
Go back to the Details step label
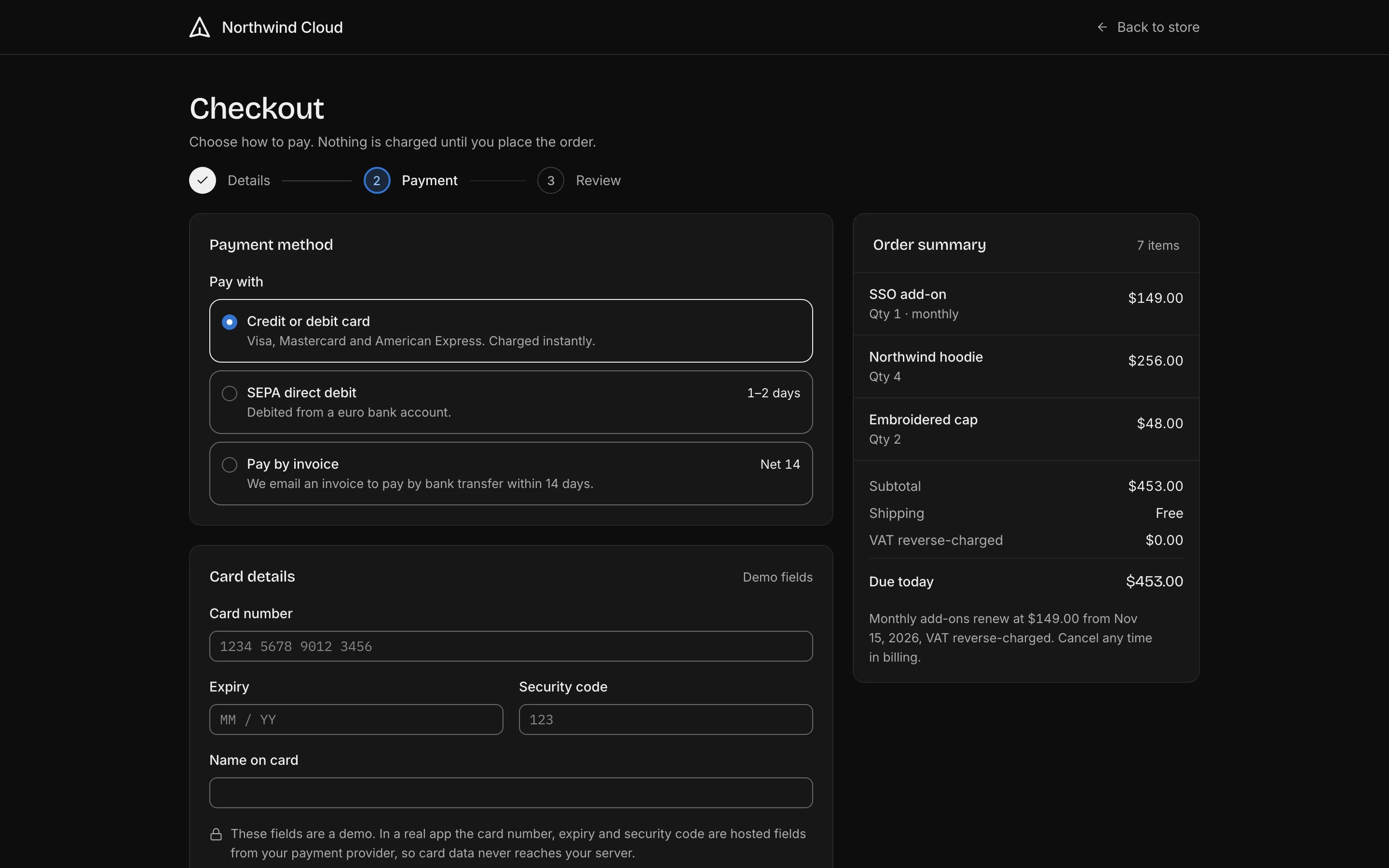[x=248, y=180]
